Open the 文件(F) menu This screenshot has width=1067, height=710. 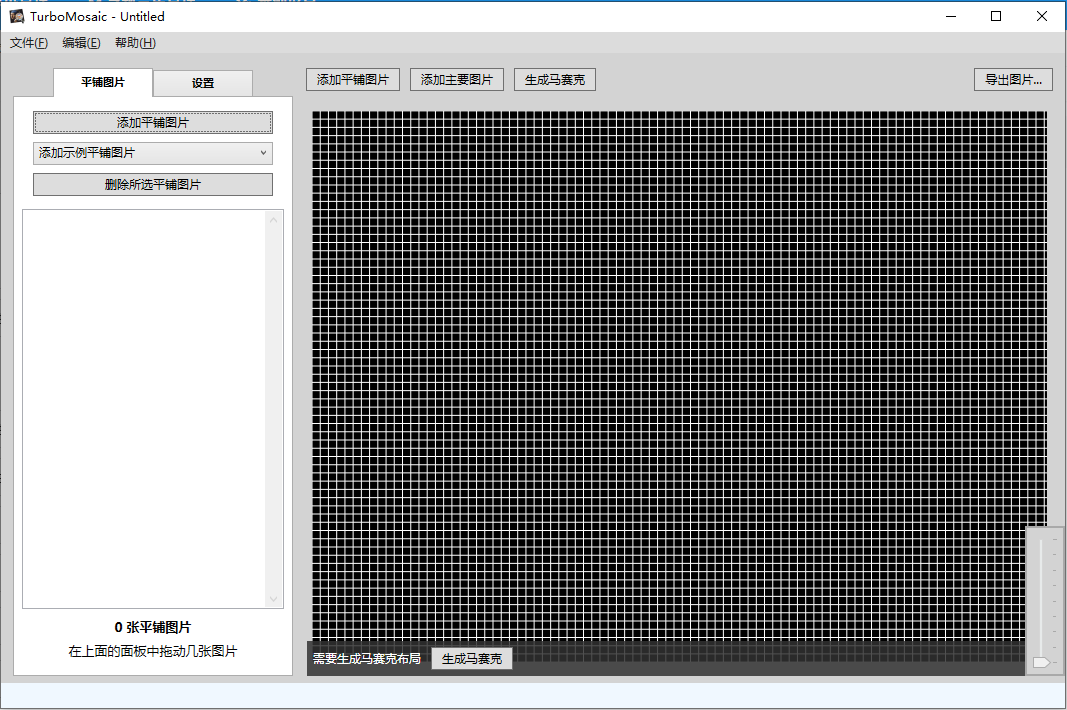29,43
